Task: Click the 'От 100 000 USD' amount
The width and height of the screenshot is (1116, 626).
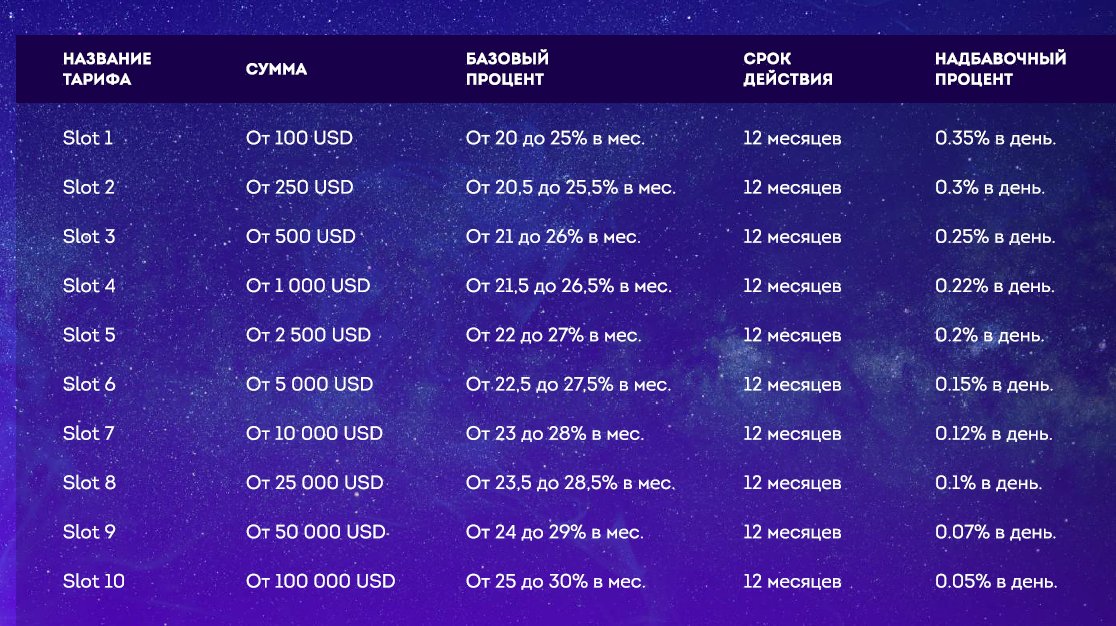Action: click(x=320, y=581)
